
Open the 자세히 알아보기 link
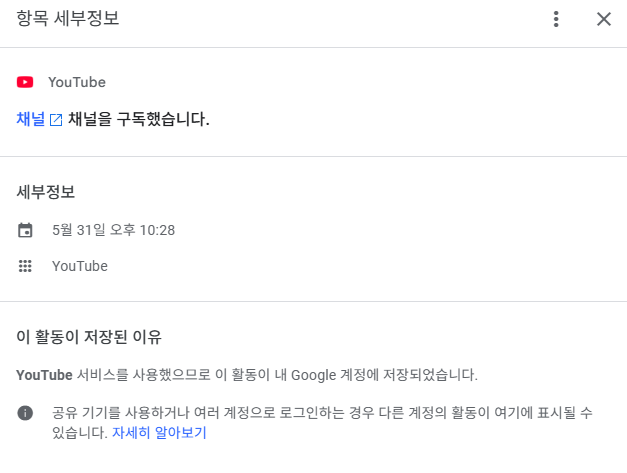click(159, 432)
